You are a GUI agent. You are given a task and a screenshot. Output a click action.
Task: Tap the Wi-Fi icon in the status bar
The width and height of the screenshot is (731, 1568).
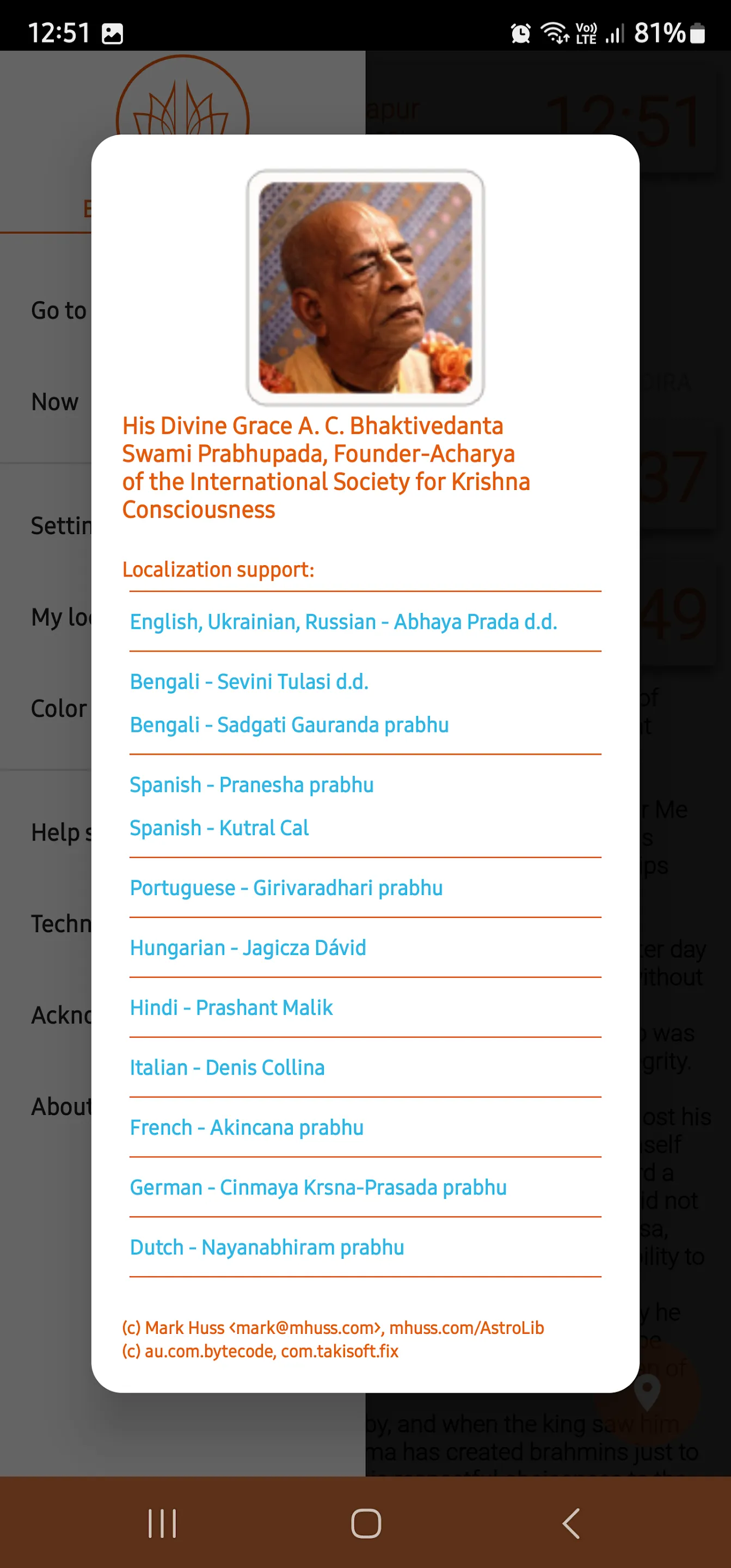click(555, 32)
